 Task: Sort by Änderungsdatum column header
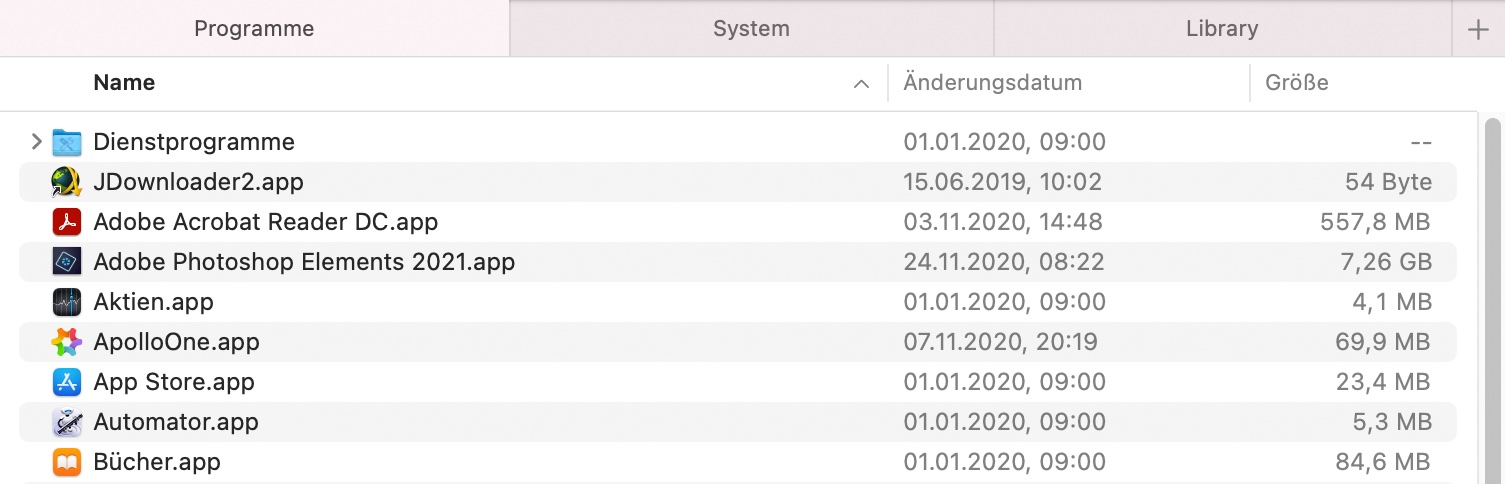(x=992, y=83)
